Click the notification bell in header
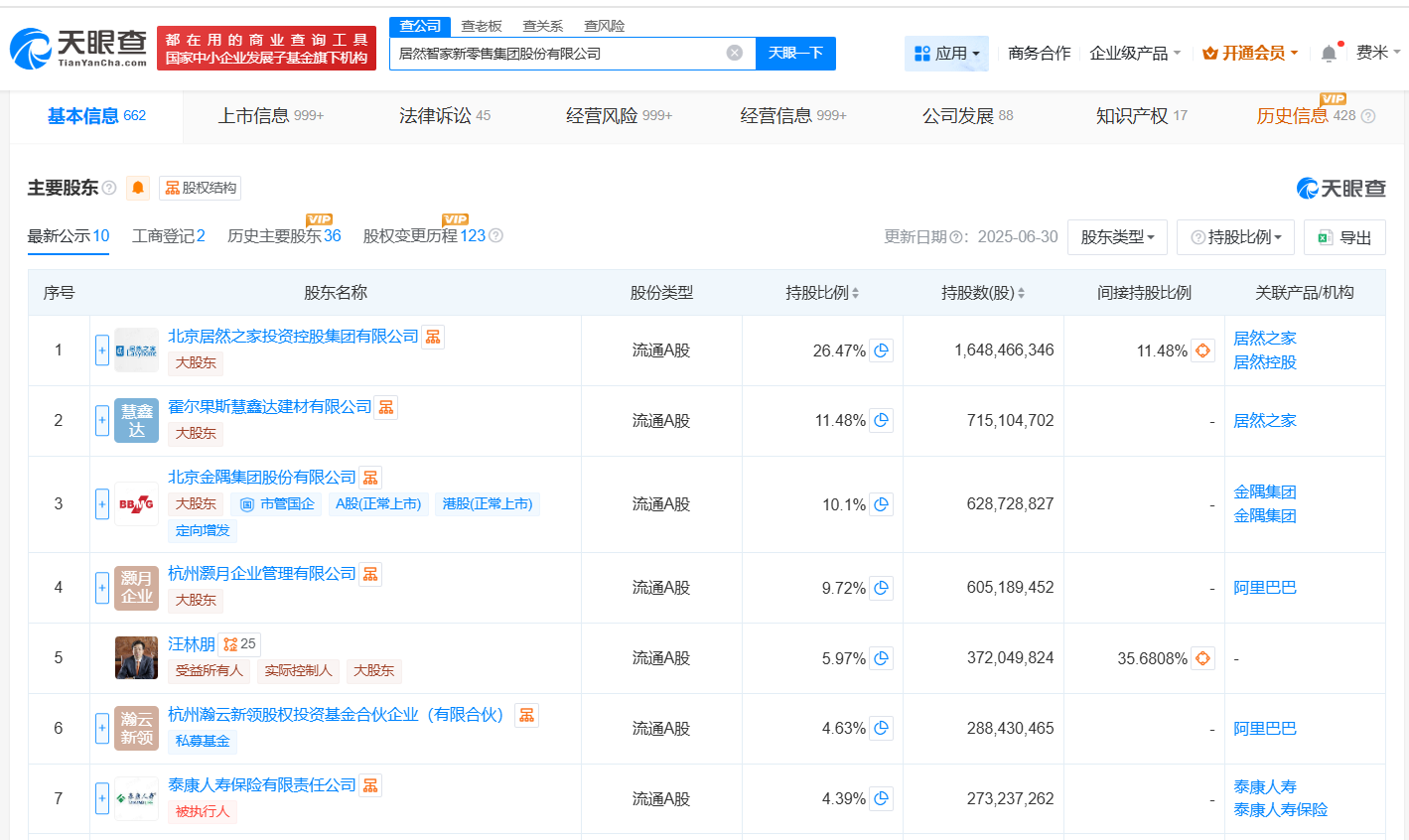Viewport: 1409px width, 840px height. pos(1328,54)
